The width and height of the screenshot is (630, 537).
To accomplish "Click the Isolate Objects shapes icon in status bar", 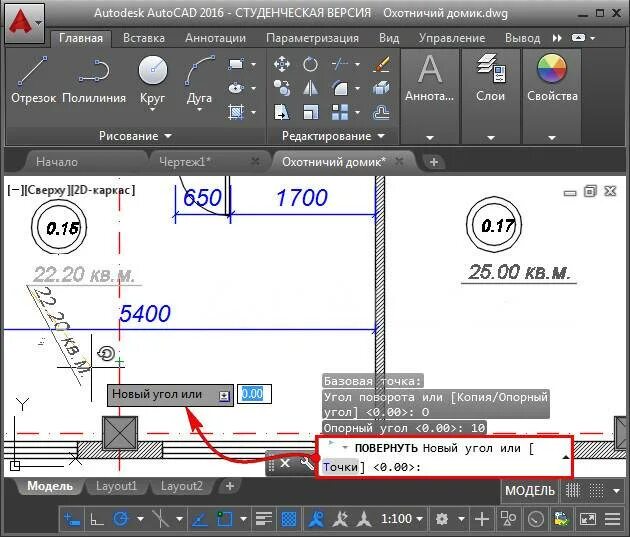I will (508, 519).
